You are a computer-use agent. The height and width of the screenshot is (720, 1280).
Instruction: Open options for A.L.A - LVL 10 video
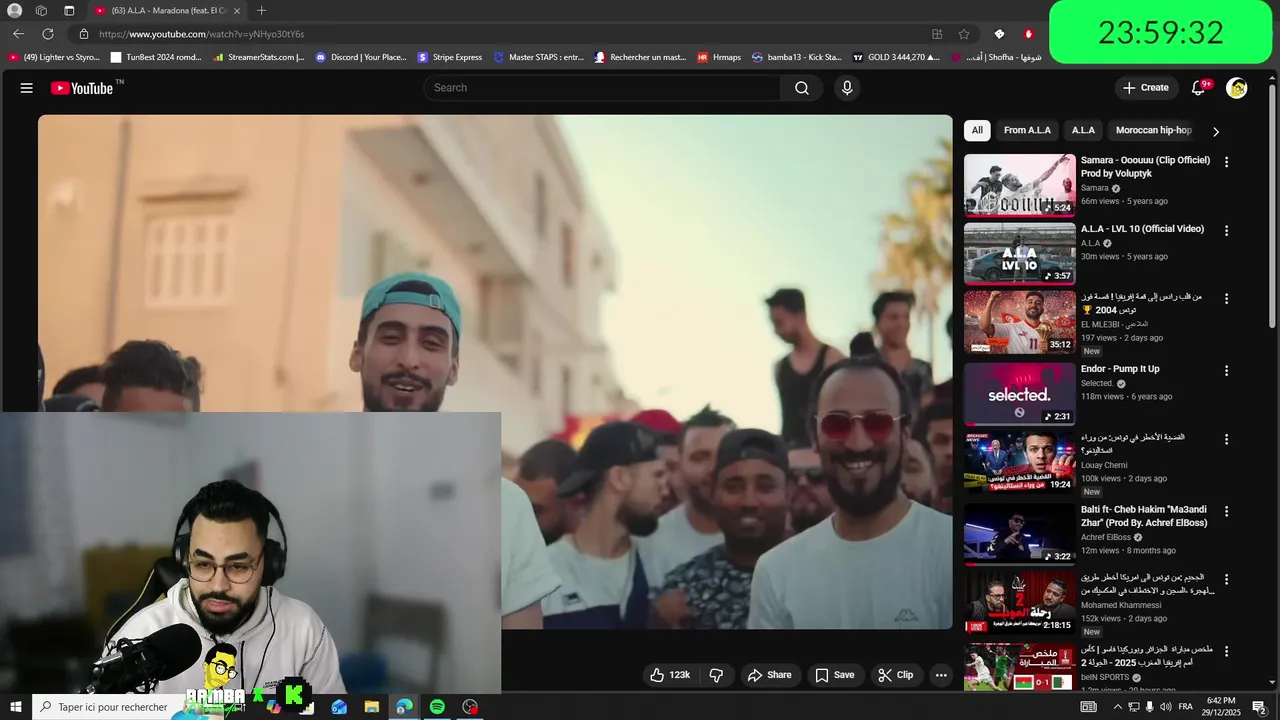pyautogui.click(x=1227, y=230)
